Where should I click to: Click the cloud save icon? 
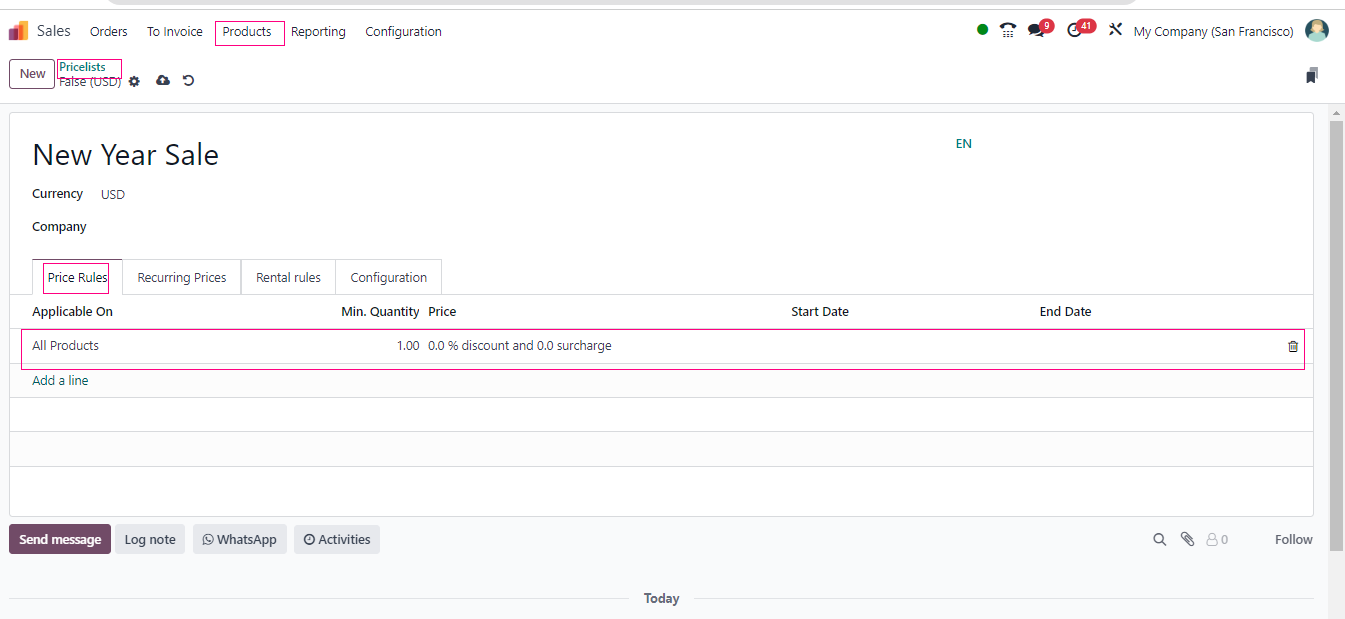[x=162, y=81]
